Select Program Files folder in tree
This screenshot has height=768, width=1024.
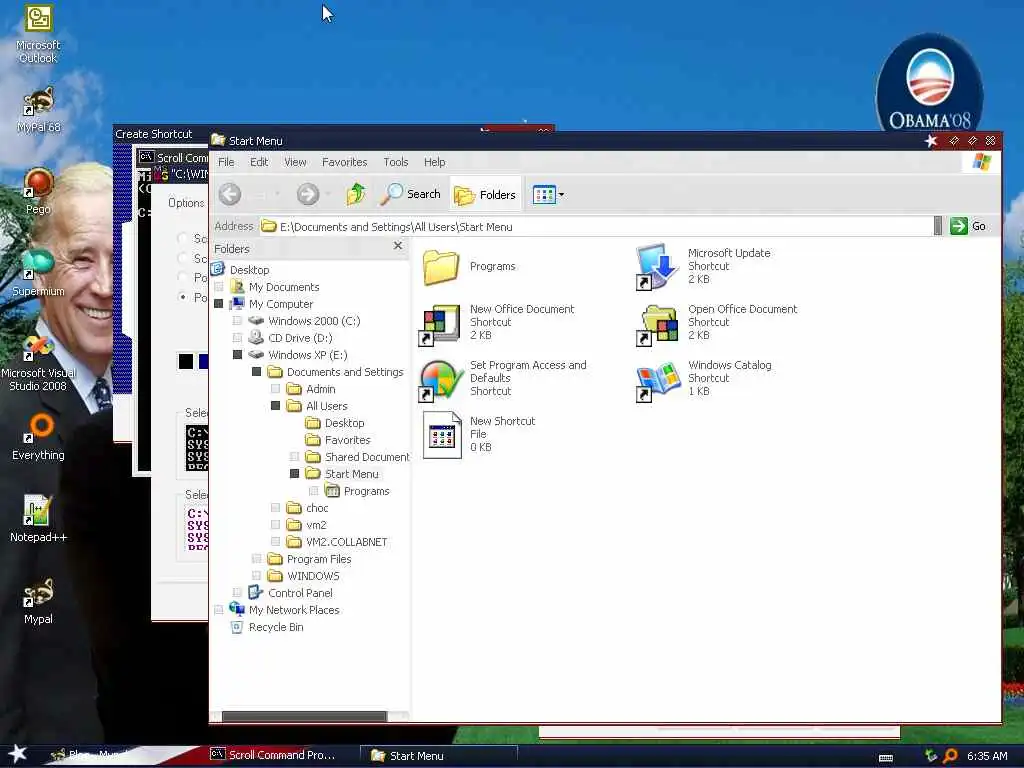coord(319,559)
